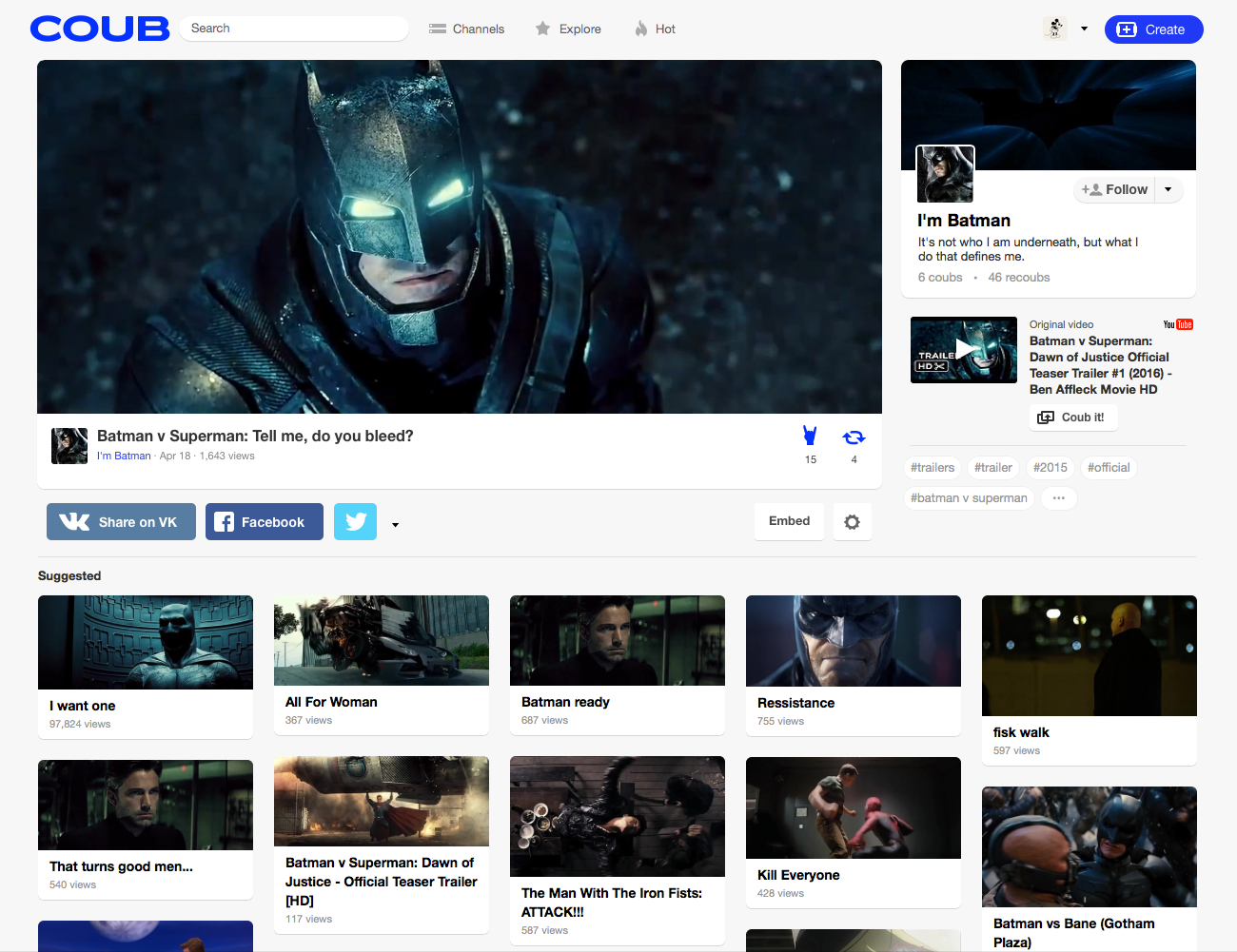1237x952 pixels.
Task: Expand the Follow options dropdown arrow
Action: tap(1168, 189)
